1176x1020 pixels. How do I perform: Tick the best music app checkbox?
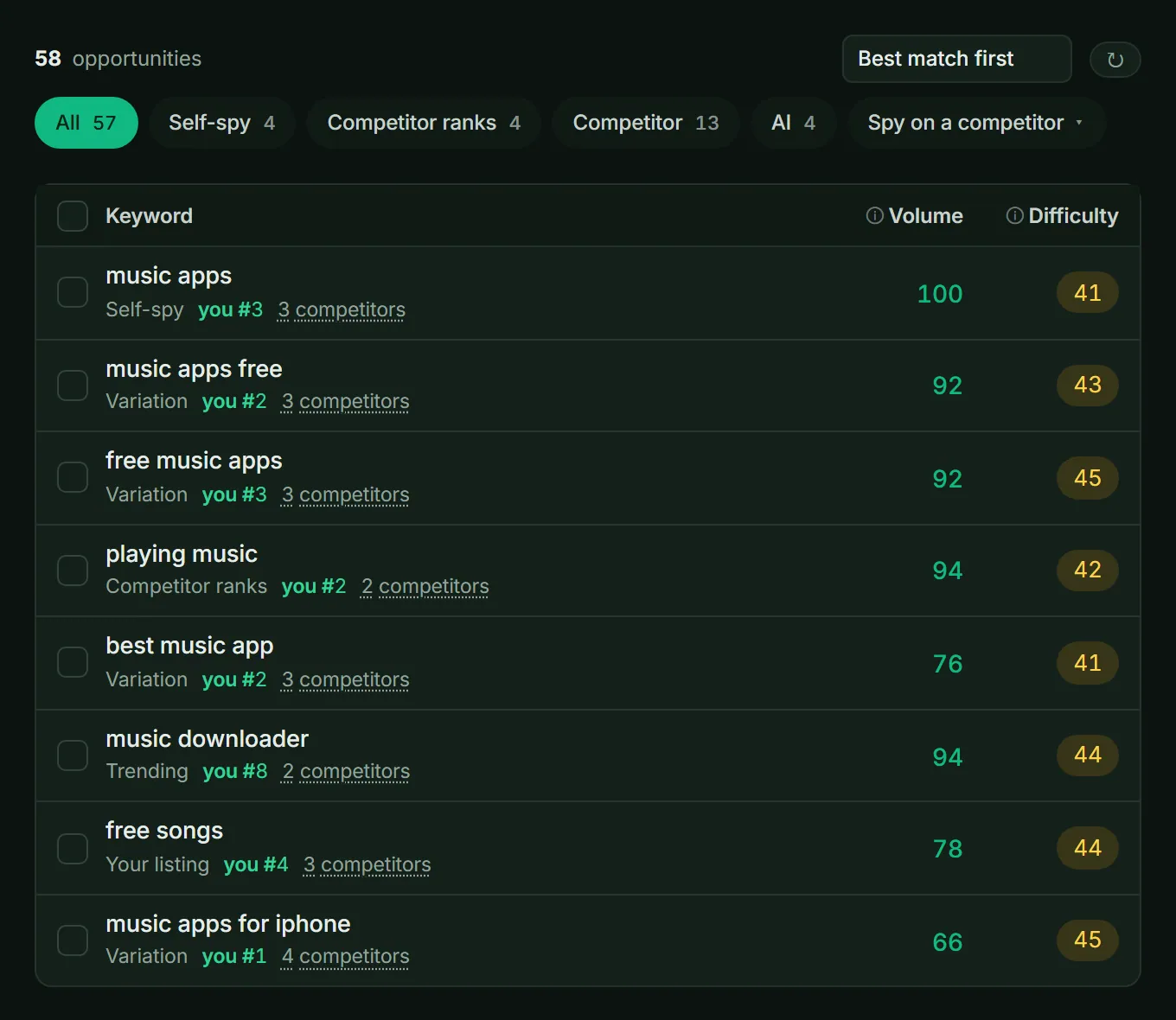pyautogui.click(x=73, y=662)
